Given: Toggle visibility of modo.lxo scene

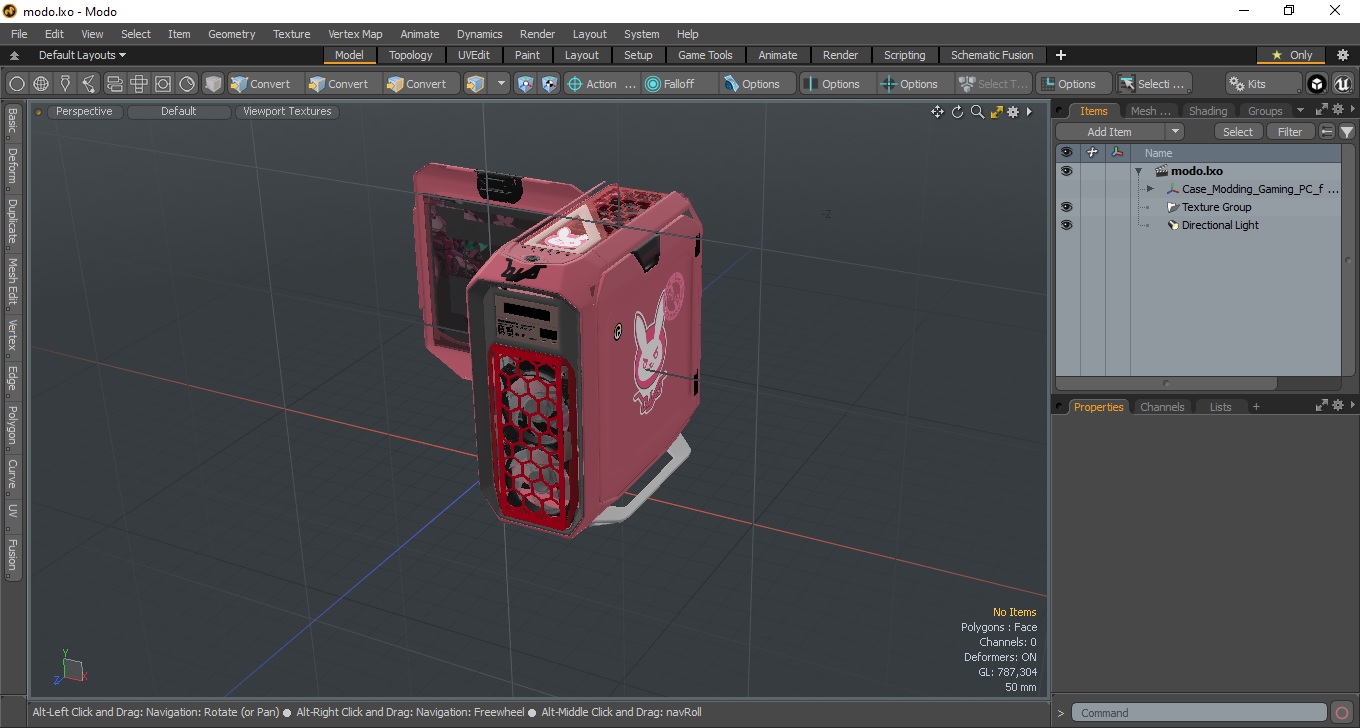Looking at the screenshot, I should (1066, 171).
